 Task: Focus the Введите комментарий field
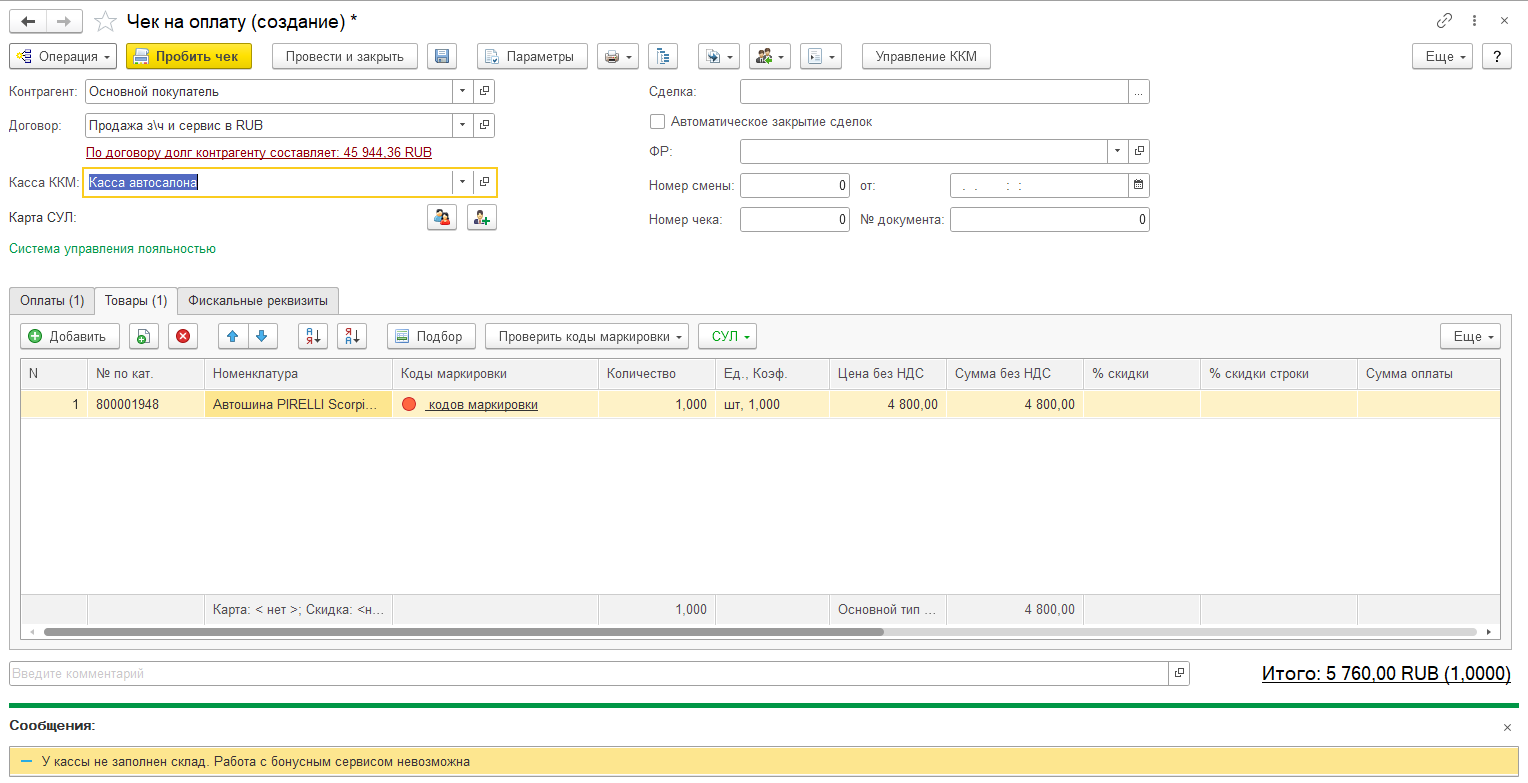point(589,673)
